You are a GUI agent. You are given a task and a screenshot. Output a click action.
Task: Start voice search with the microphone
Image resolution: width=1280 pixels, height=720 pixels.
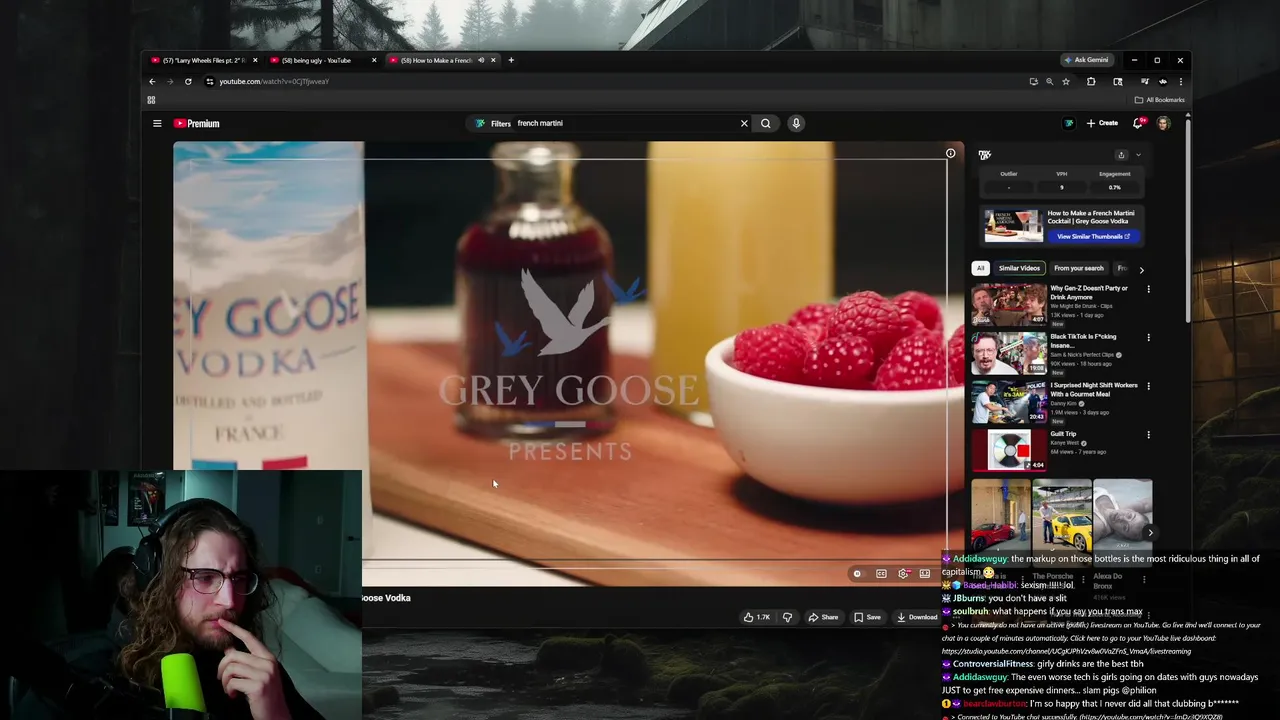click(796, 123)
